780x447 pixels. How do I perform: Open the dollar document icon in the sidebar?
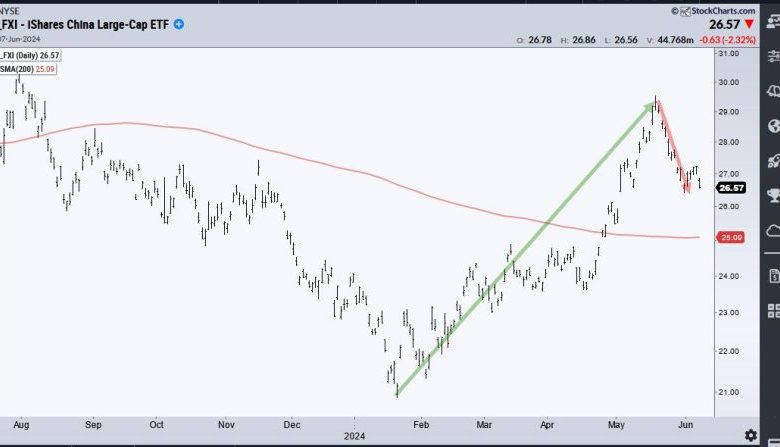[x=774, y=276]
